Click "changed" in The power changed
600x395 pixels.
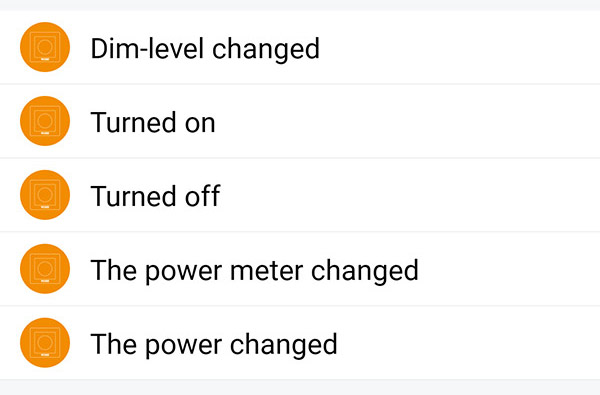[284, 344]
